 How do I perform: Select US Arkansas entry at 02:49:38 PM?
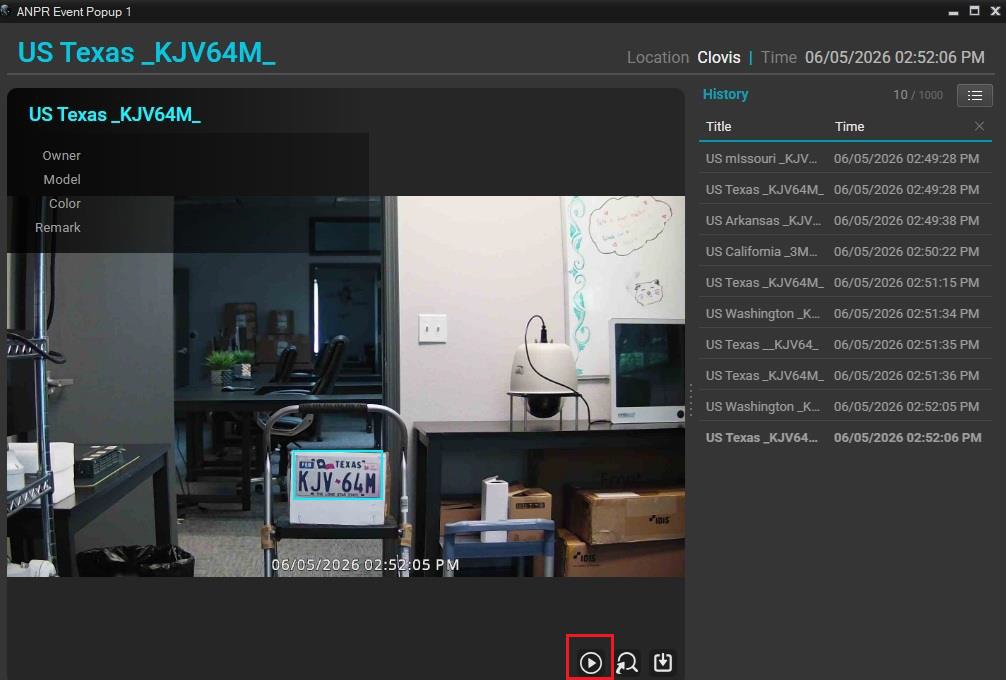845,221
